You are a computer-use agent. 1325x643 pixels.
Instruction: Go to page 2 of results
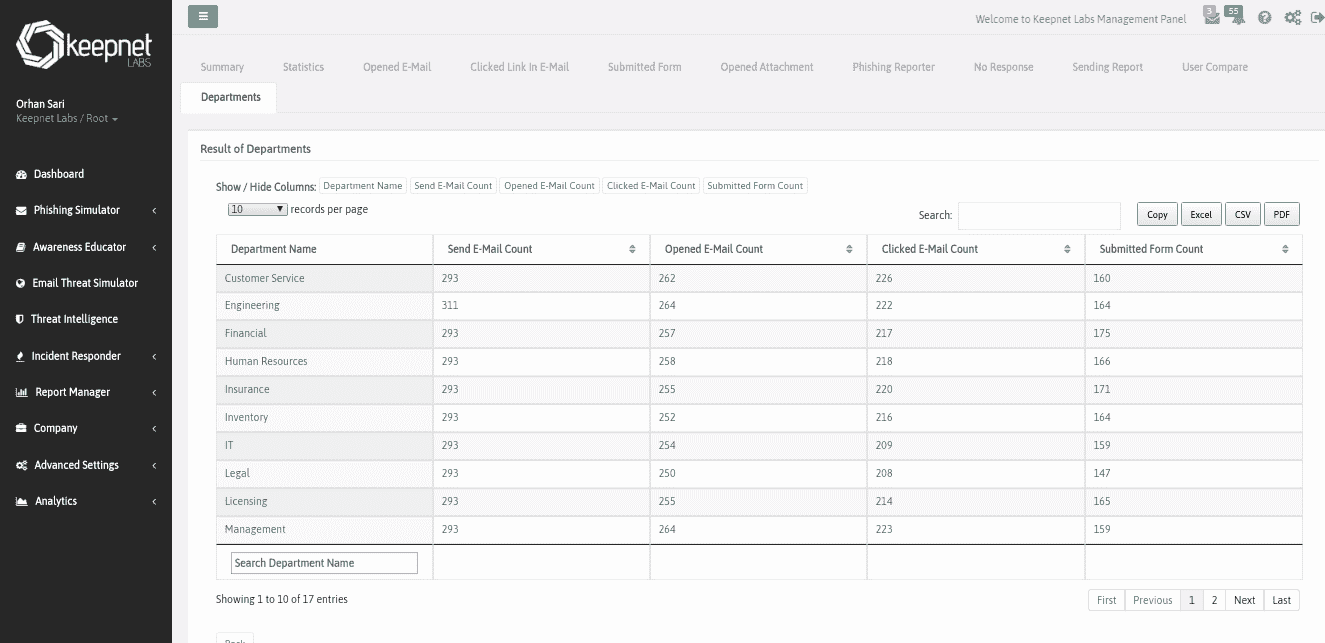[1214, 600]
